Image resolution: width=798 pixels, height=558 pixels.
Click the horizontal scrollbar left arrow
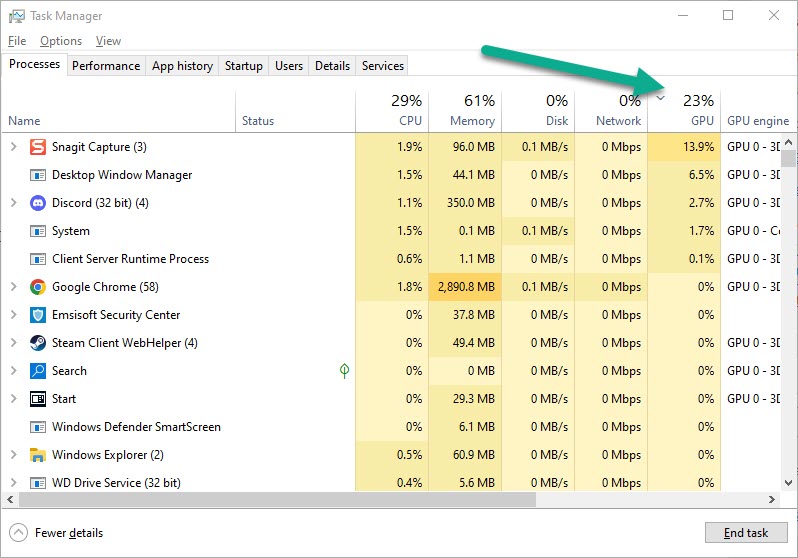tap(10, 500)
